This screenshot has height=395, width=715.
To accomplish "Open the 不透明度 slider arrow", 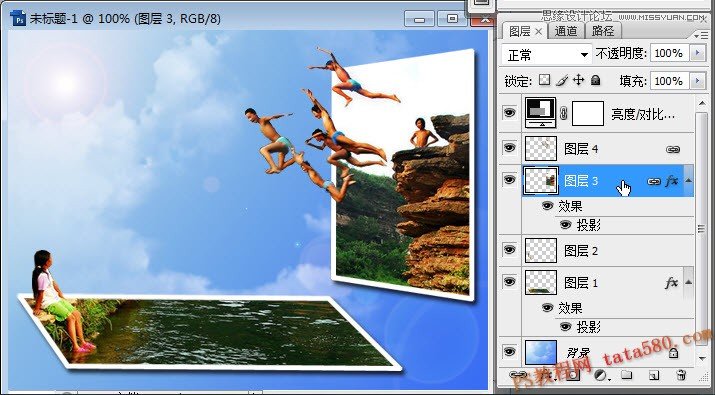I will [x=697, y=53].
